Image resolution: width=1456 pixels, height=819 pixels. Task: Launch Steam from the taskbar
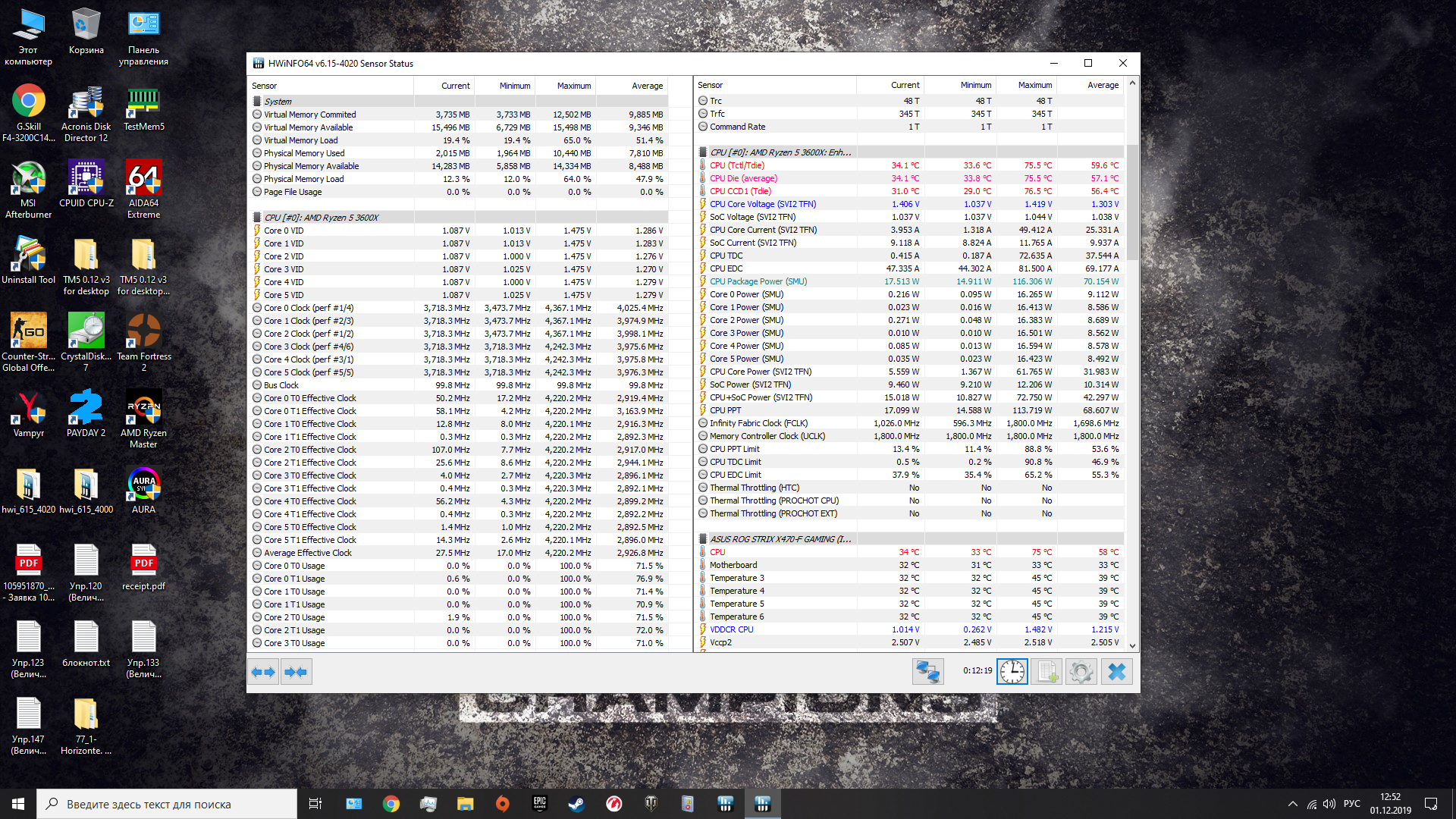(576, 804)
